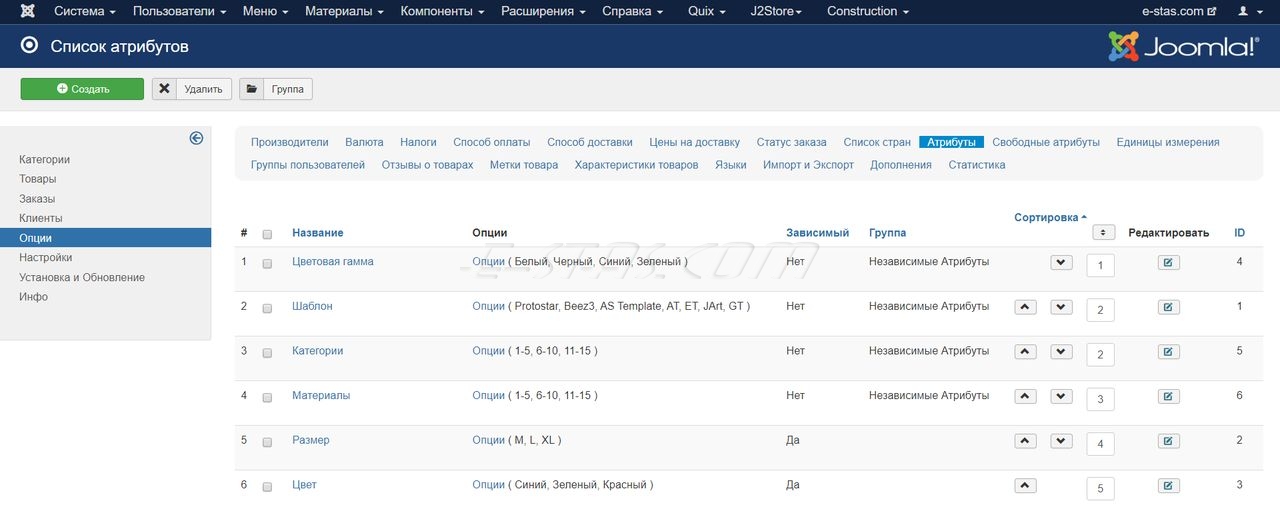Check the Материалы row checkbox
The width and height of the screenshot is (1280, 509).
(x=267, y=398)
